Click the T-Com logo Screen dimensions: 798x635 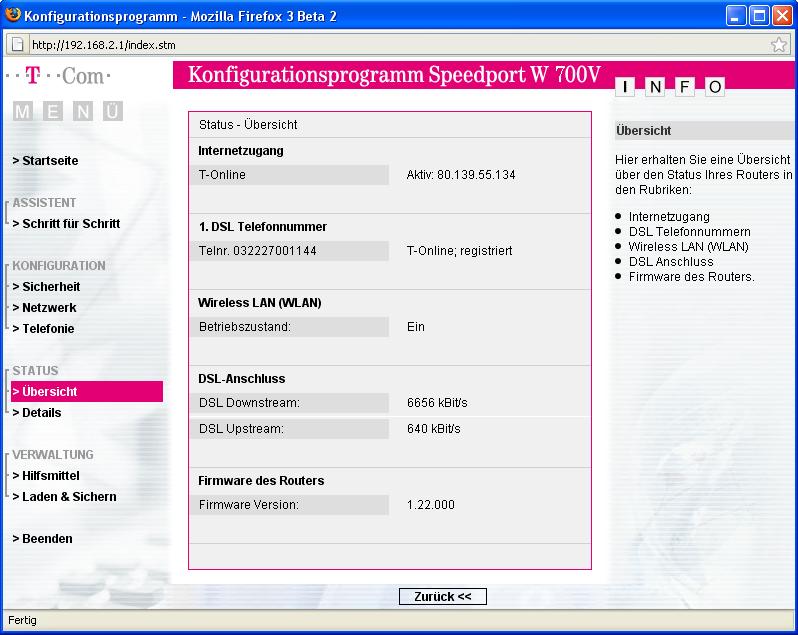click(x=59, y=76)
